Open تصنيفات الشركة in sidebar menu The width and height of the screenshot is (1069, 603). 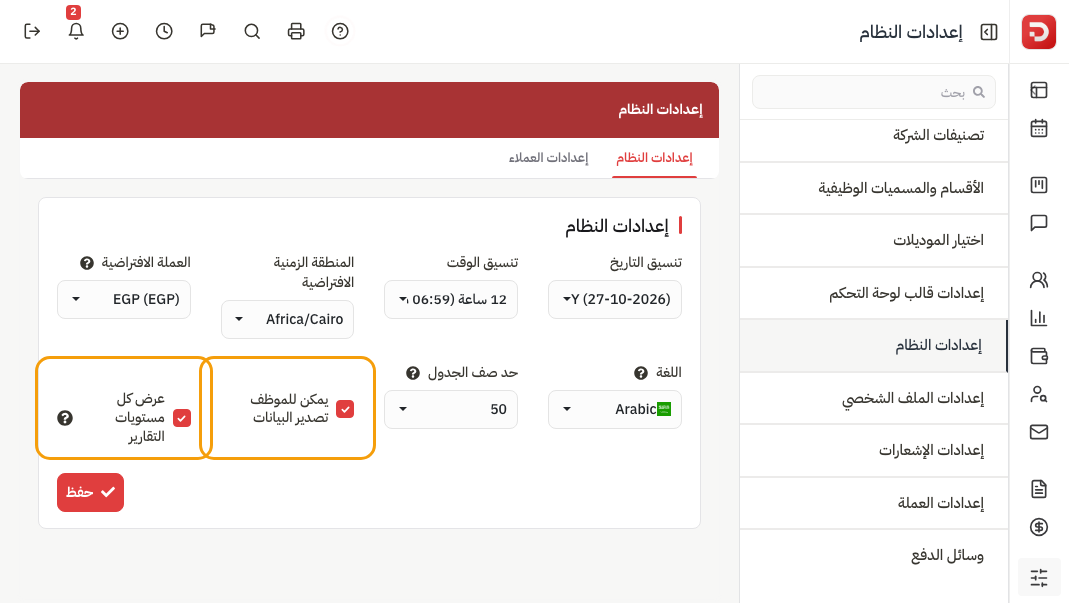coord(874,136)
